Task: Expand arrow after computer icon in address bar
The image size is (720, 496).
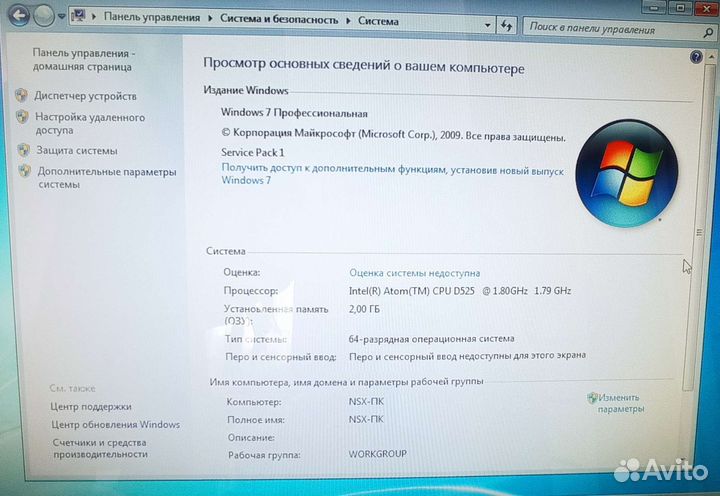Action: click(94, 17)
